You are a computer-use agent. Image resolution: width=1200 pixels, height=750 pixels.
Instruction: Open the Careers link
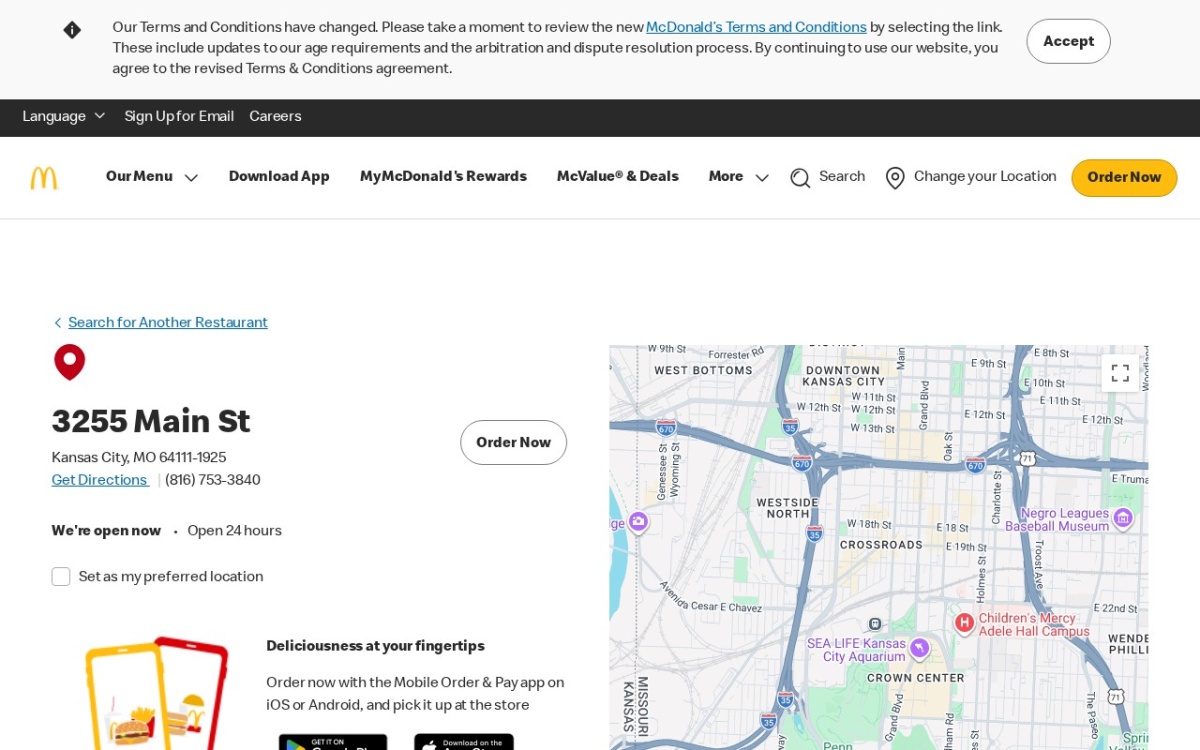point(275,117)
